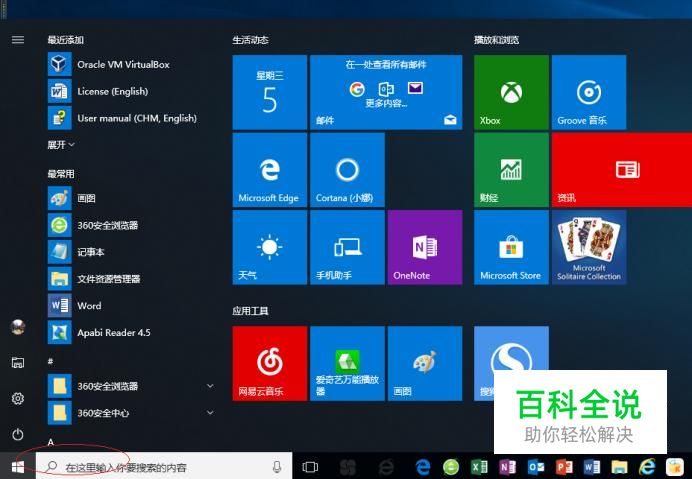Open File Explorer on the taskbar
The image size is (692, 479).
(x=619, y=467)
